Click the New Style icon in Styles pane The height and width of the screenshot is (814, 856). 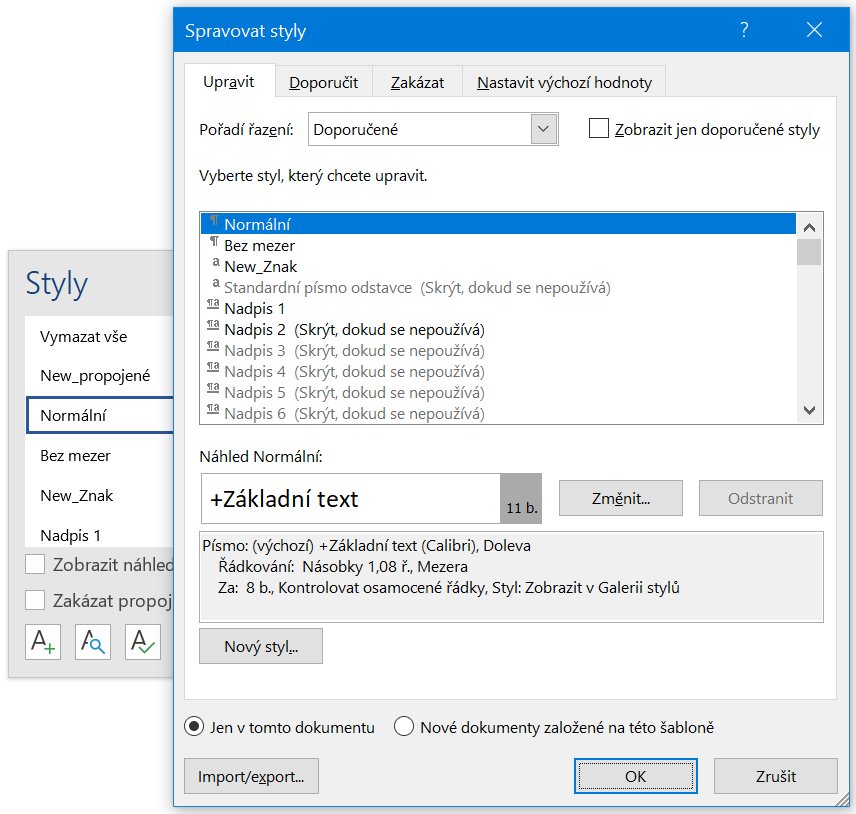(x=42, y=641)
